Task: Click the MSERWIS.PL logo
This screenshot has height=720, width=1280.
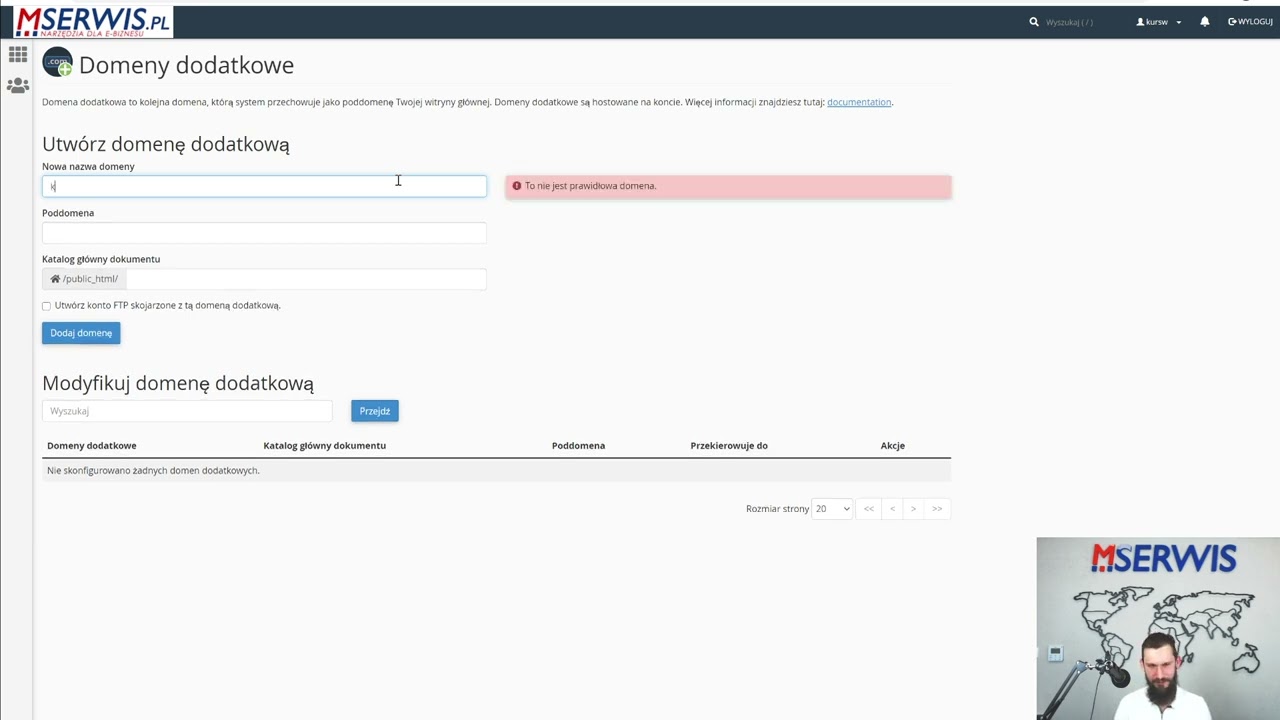Action: tap(93, 22)
